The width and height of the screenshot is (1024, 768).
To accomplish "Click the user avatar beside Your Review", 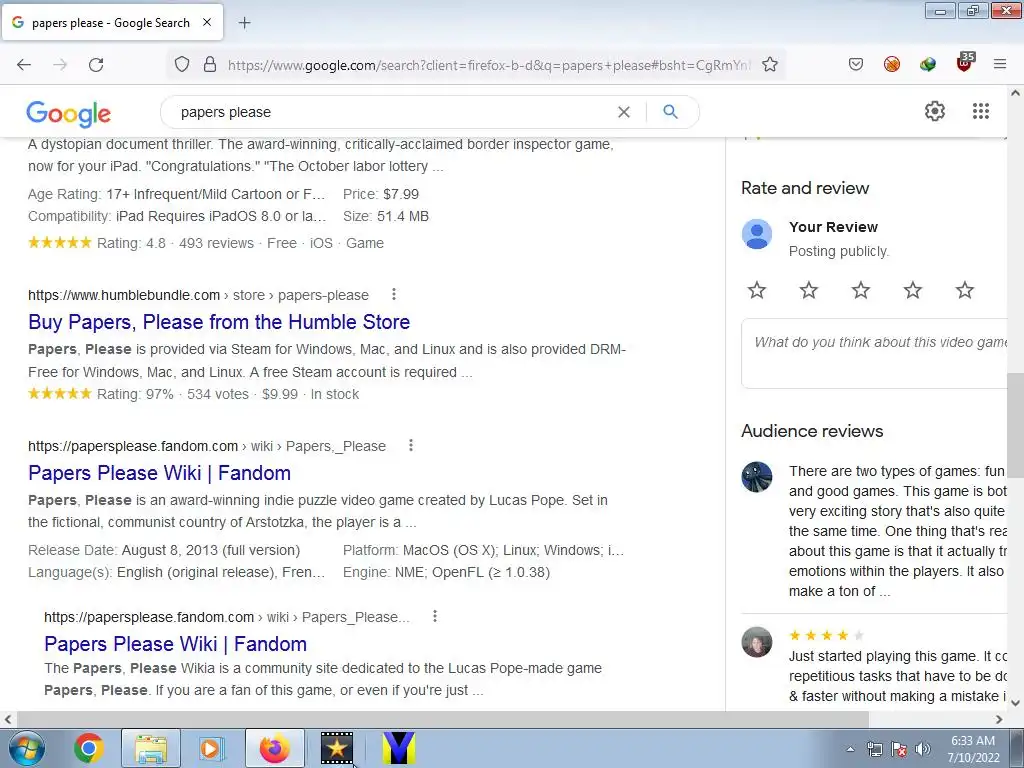I will tap(757, 234).
